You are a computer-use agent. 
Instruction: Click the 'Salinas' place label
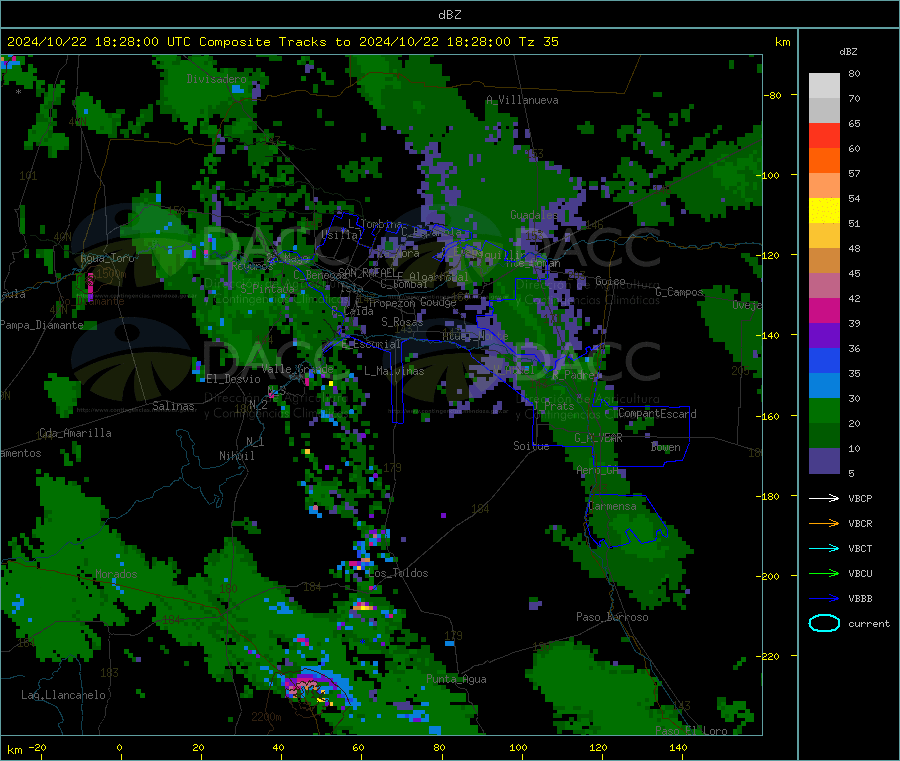(173, 406)
